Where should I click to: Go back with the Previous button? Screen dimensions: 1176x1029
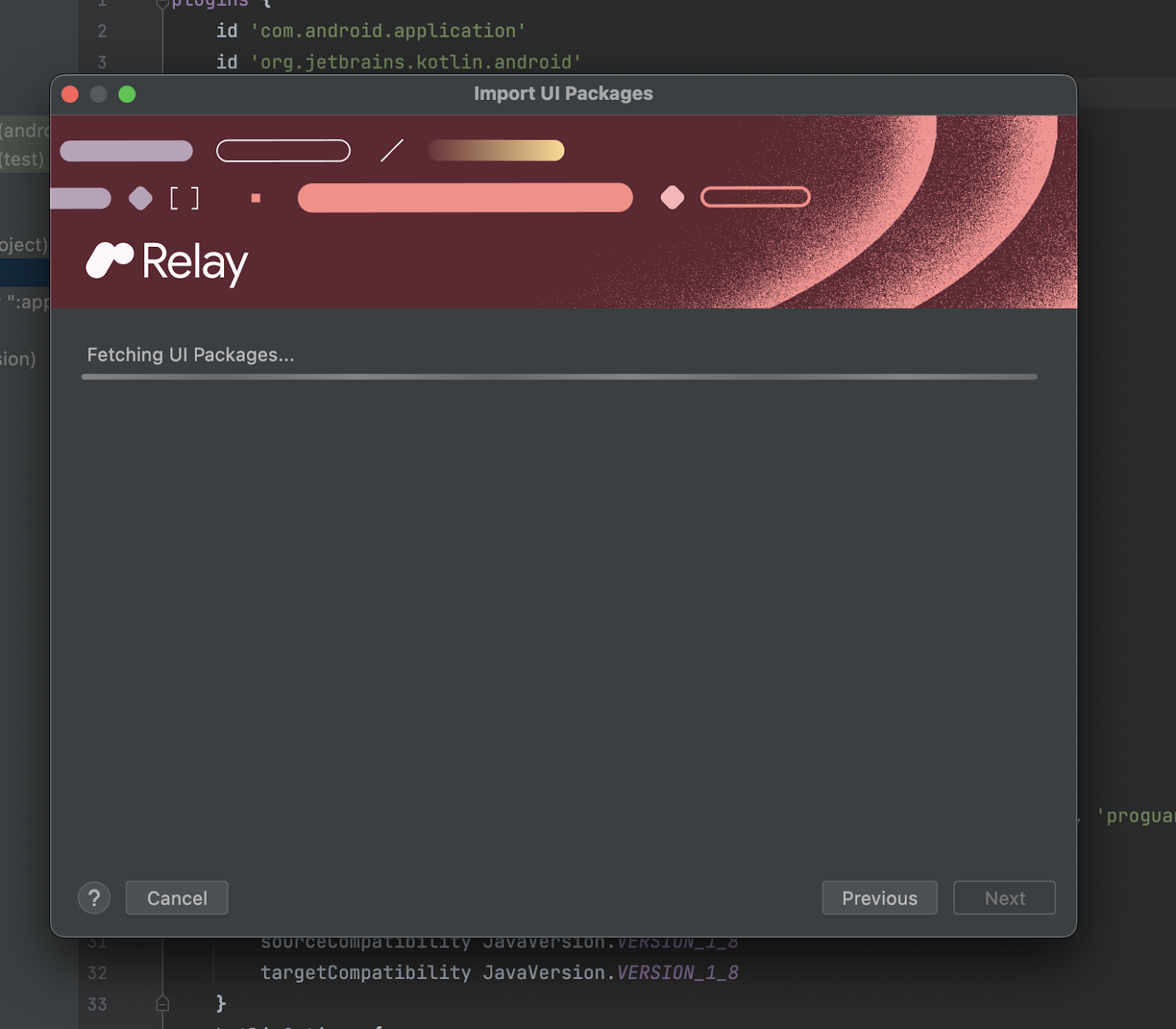[880, 897]
